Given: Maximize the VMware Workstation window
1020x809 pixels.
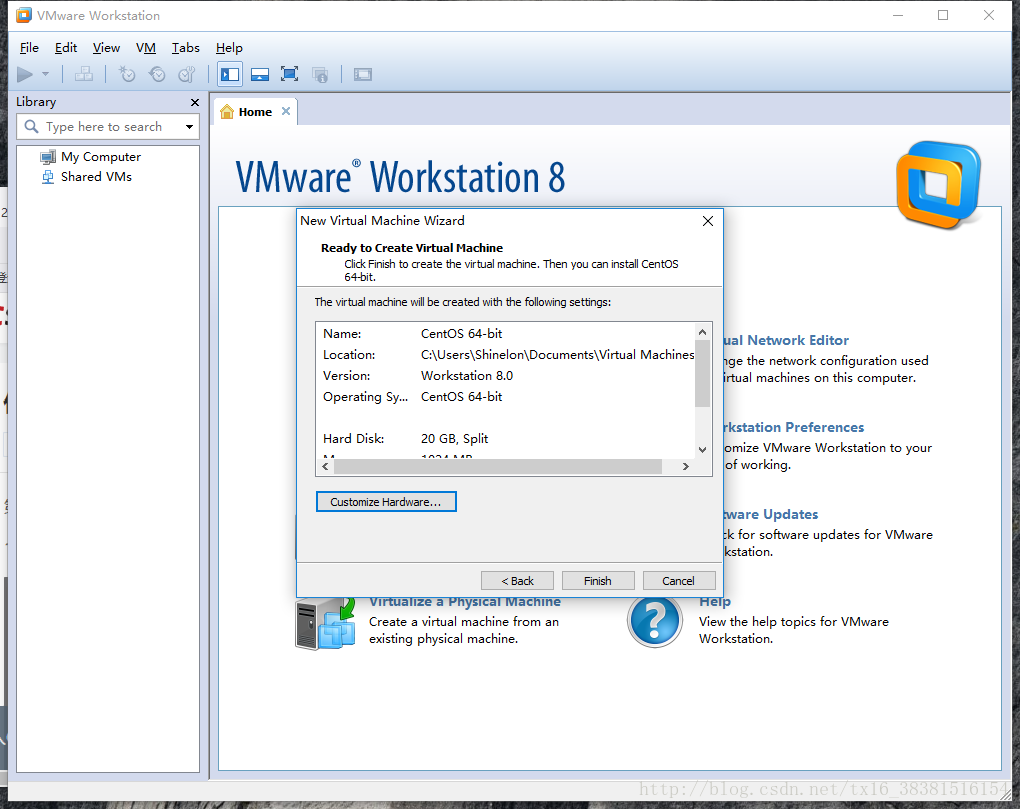Looking at the screenshot, I should [x=943, y=15].
